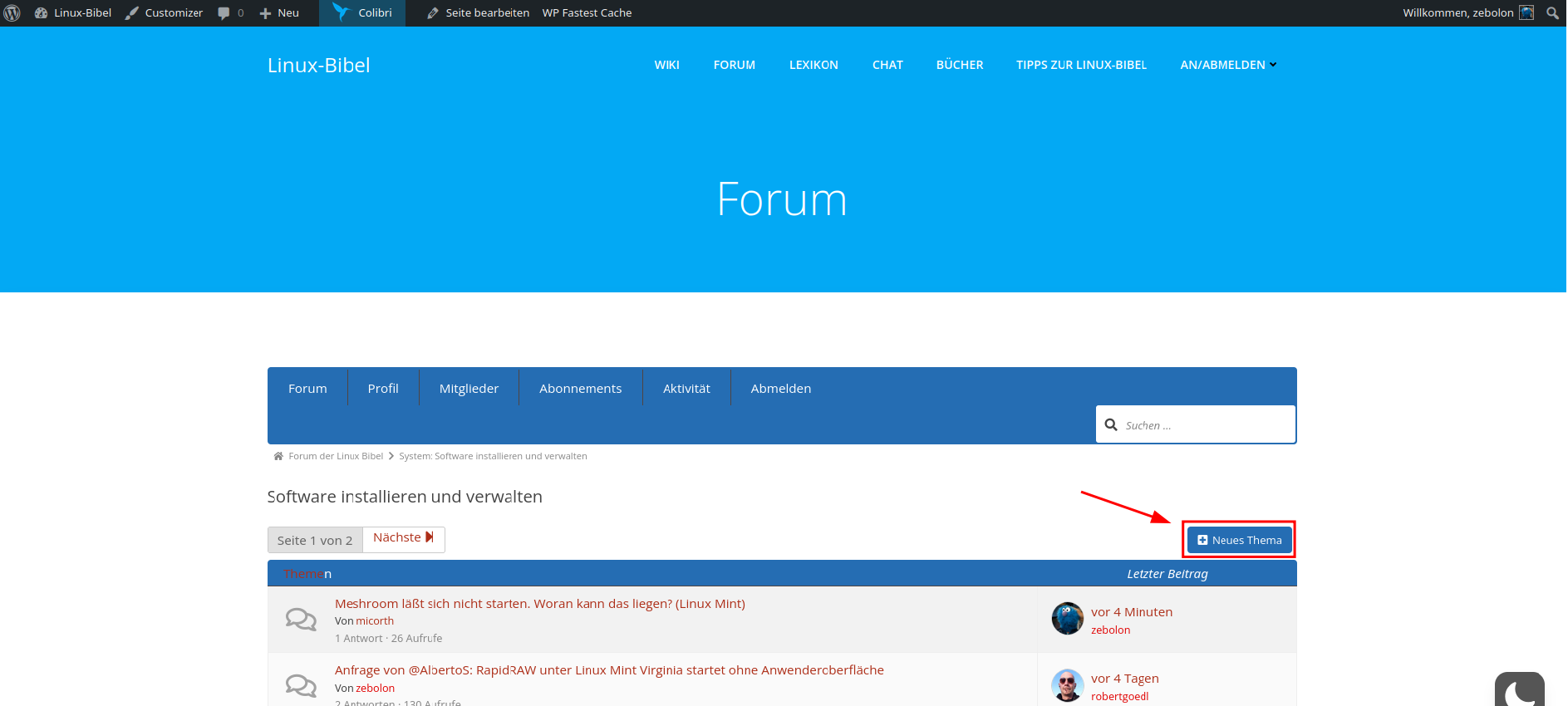This screenshot has height=706, width=1568.
Task: Click the WordPress logo in admin bar
Action: click(12, 13)
